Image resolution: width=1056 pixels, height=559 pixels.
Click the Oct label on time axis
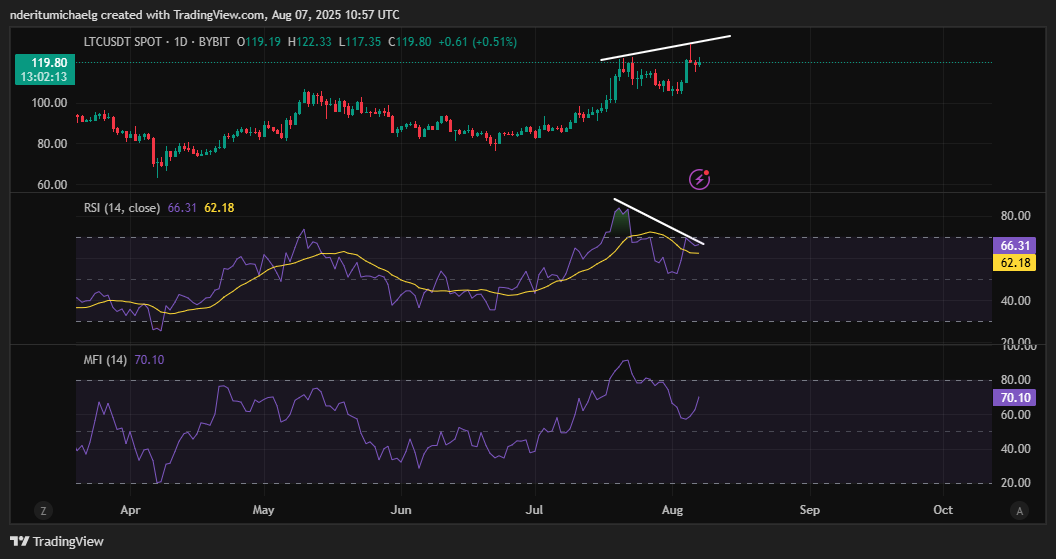(x=942, y=510)
